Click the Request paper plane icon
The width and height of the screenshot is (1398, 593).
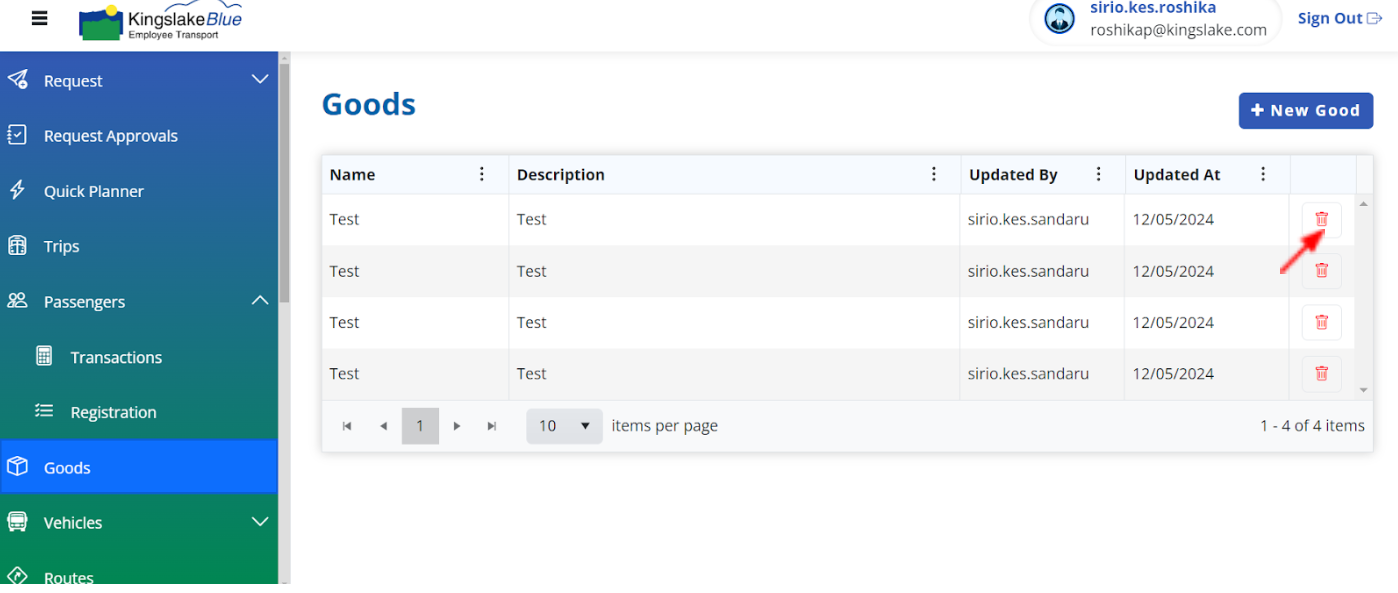point(17,80)
